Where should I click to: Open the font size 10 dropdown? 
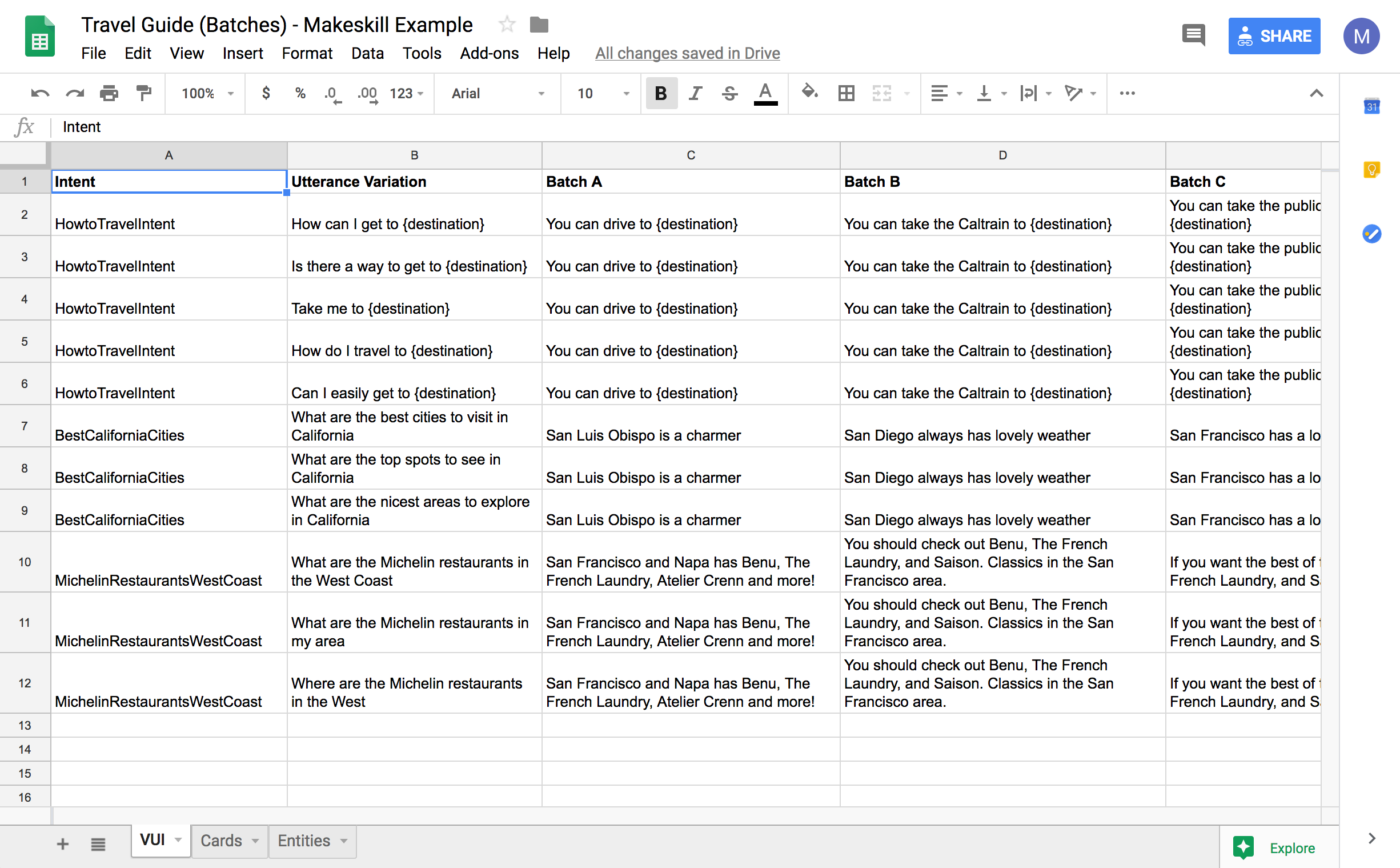[603, 93]
